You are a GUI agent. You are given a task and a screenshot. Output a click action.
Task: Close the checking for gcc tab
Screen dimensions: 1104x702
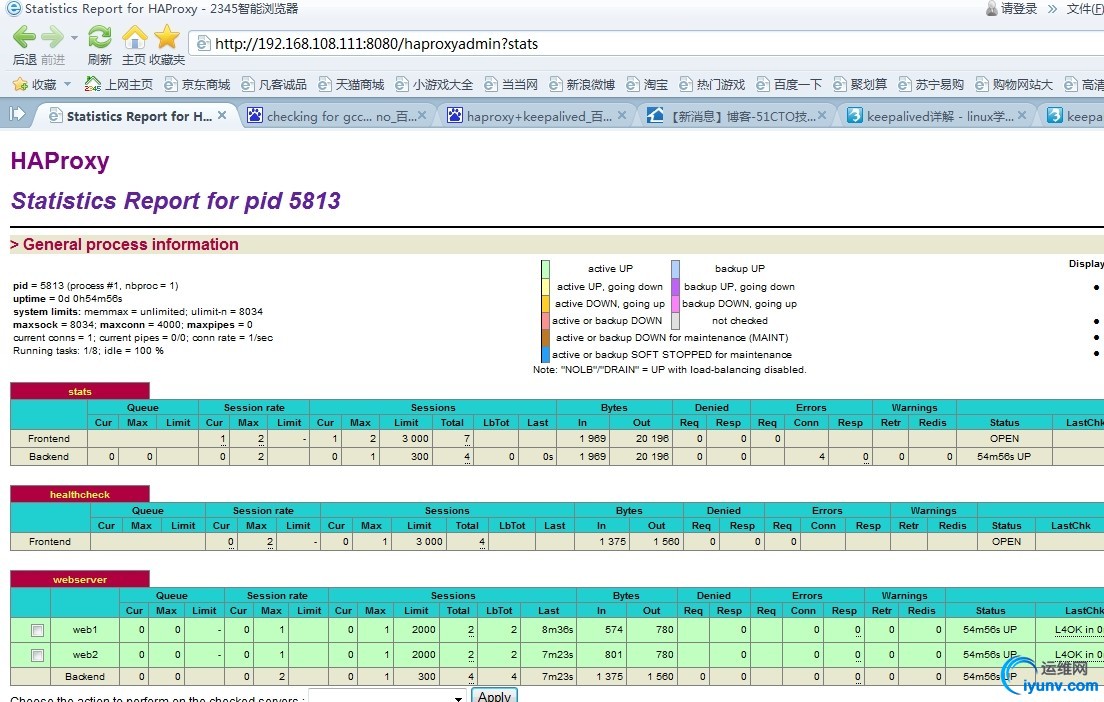[422, 115]
